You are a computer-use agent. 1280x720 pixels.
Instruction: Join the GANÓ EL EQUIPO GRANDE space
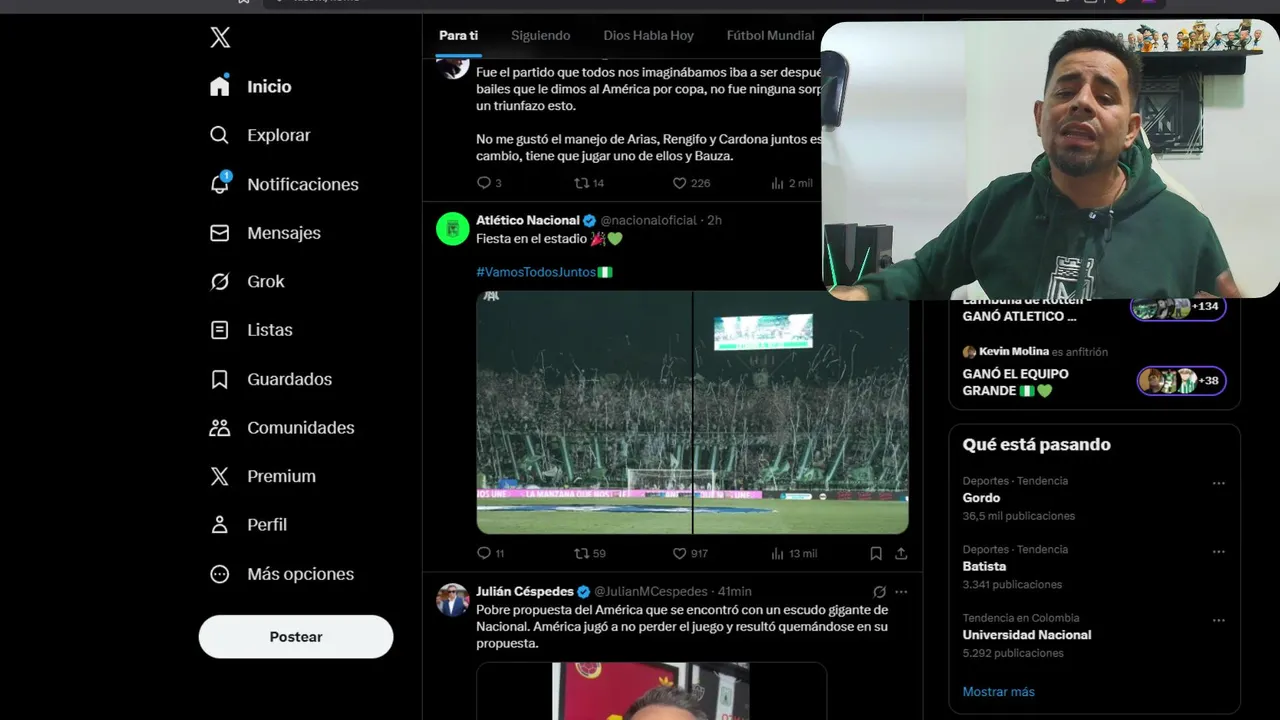(x=1016, y=382)
